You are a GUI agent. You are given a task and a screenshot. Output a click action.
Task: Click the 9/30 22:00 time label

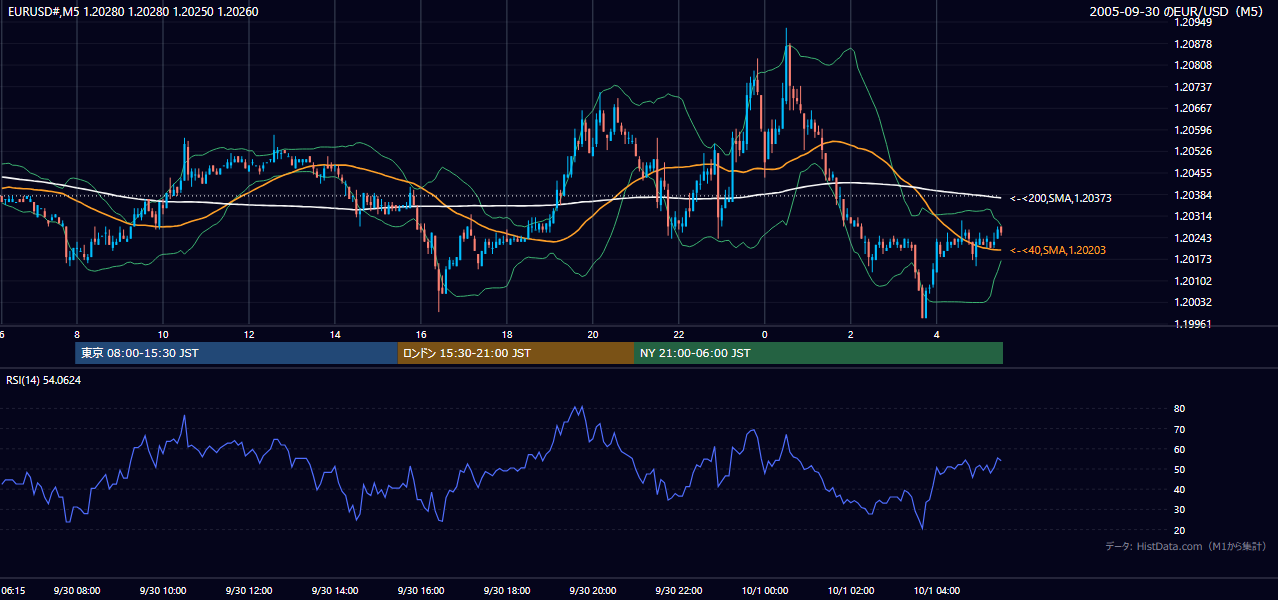pos(679,591)
